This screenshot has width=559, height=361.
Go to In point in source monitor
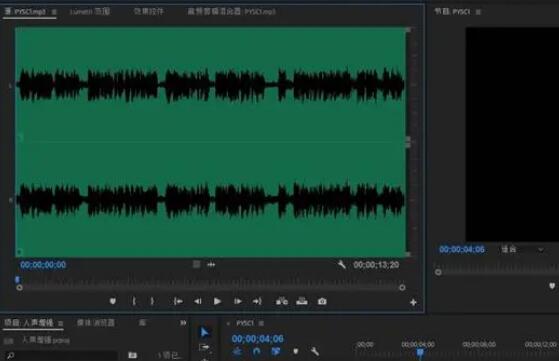(x=178, y=301)
